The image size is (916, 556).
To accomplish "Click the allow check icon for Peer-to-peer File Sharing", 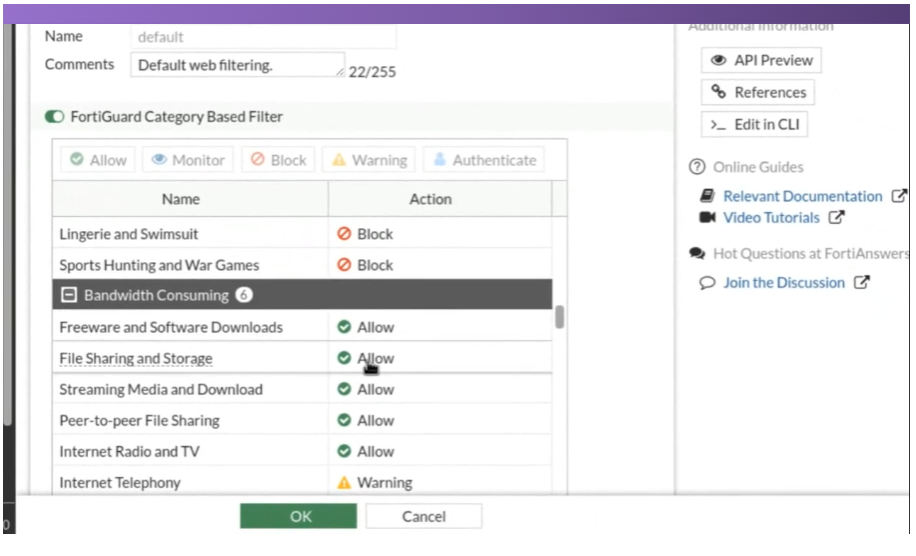I will (344, 419).
